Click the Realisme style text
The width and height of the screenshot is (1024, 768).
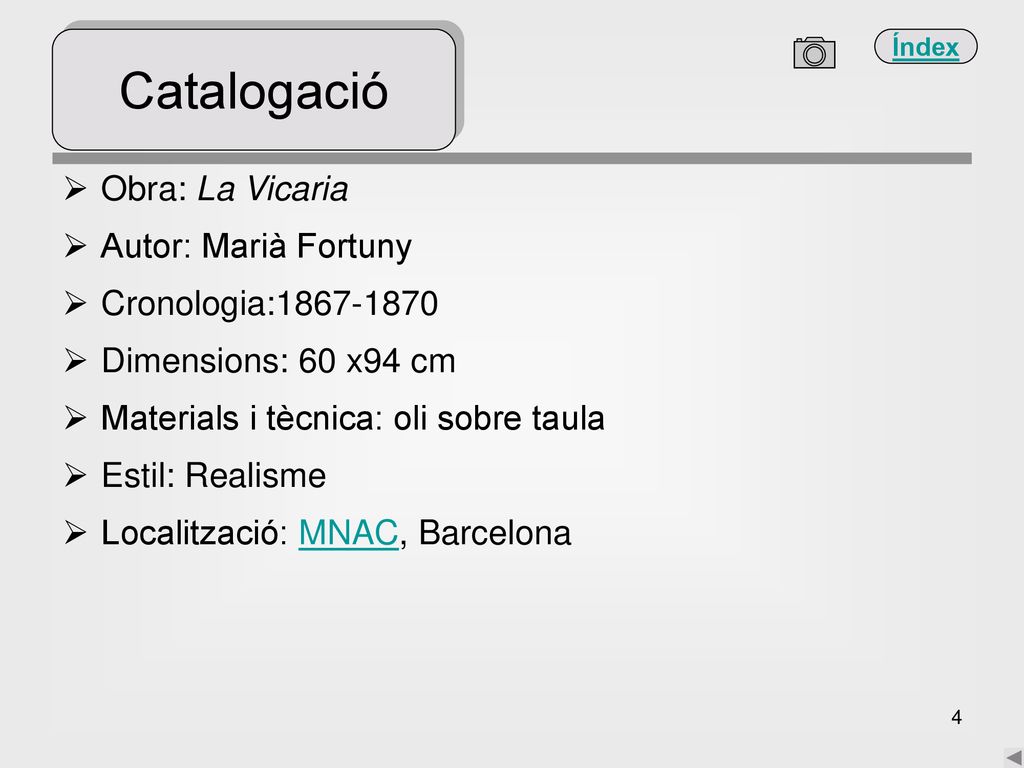(256, 475)
